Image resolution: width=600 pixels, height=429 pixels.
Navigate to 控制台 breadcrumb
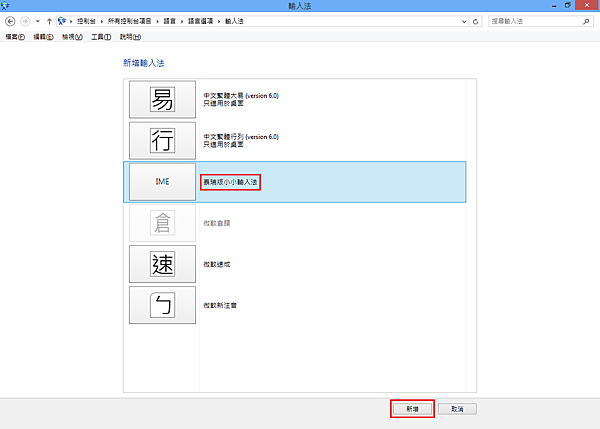tap(86, 21)
